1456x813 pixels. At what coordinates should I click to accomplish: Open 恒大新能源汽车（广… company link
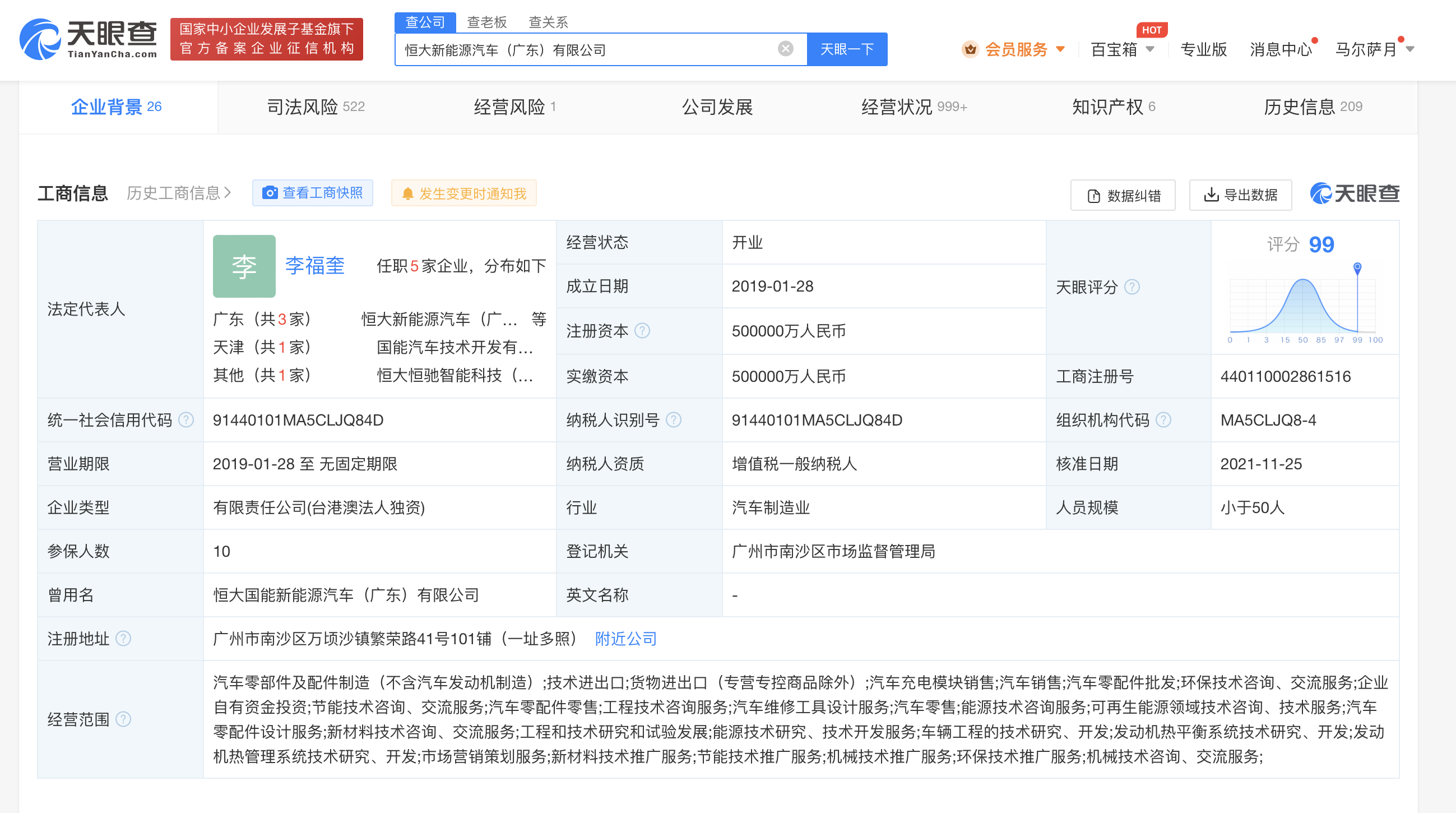440,320
